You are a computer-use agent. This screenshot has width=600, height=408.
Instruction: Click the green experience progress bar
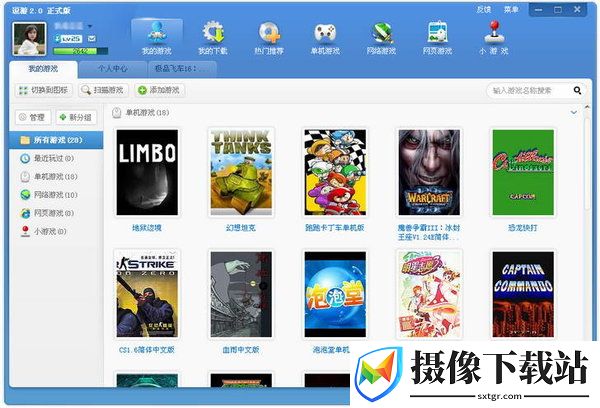[x=81, y=51]
